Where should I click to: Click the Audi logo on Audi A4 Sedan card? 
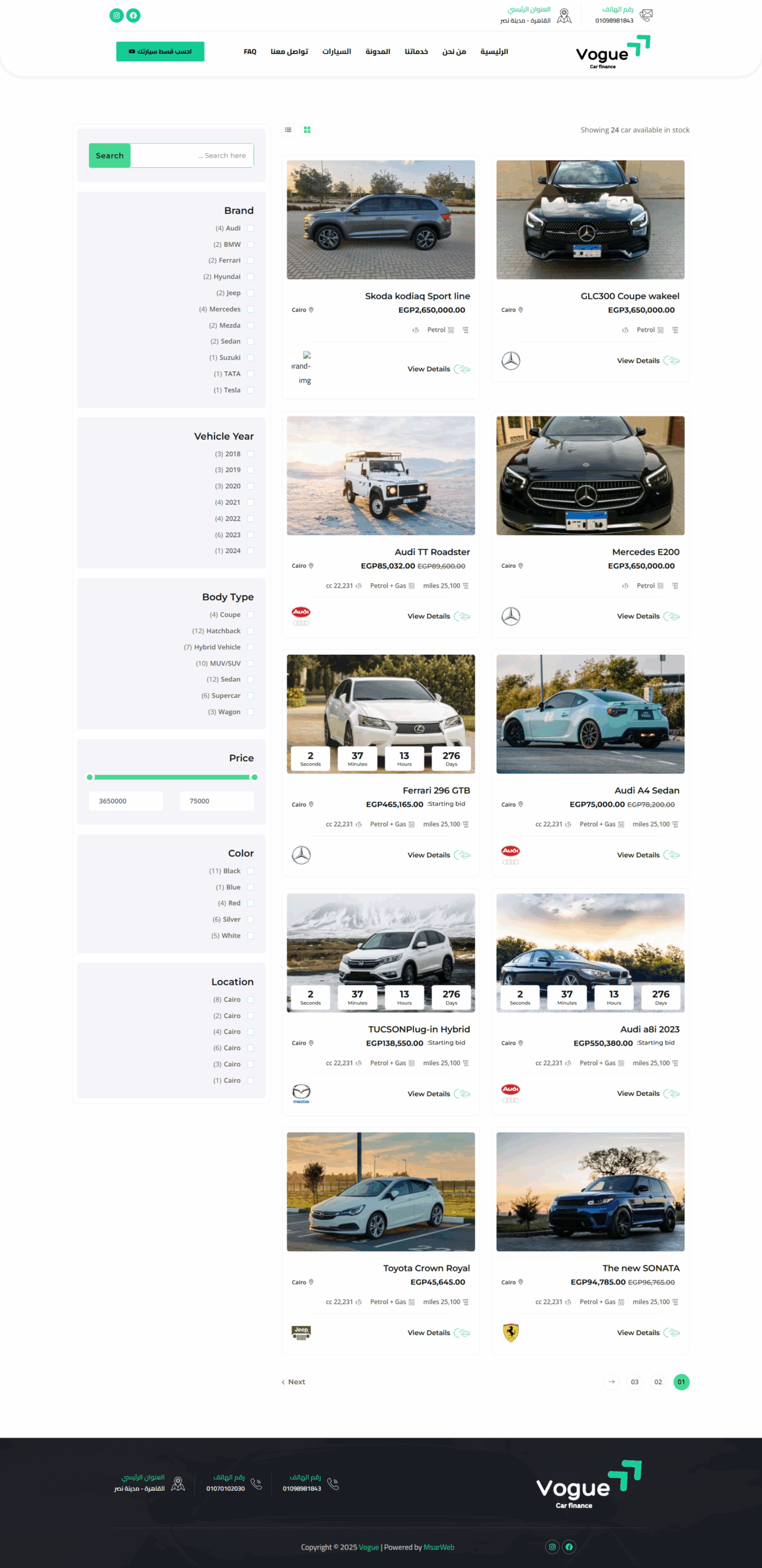click(x=511, y=855)
